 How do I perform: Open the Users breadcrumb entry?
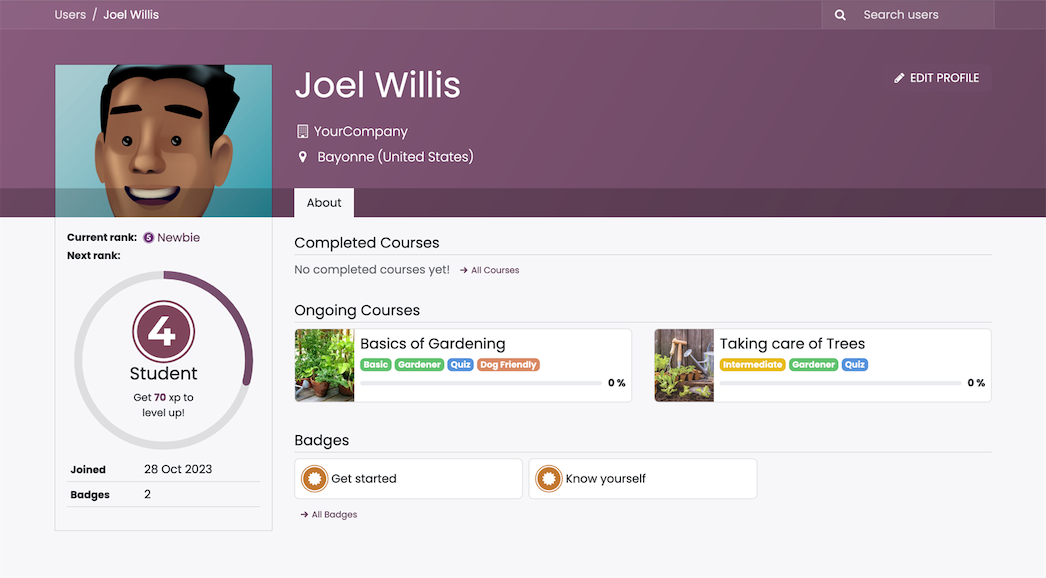tap(69, 14)
